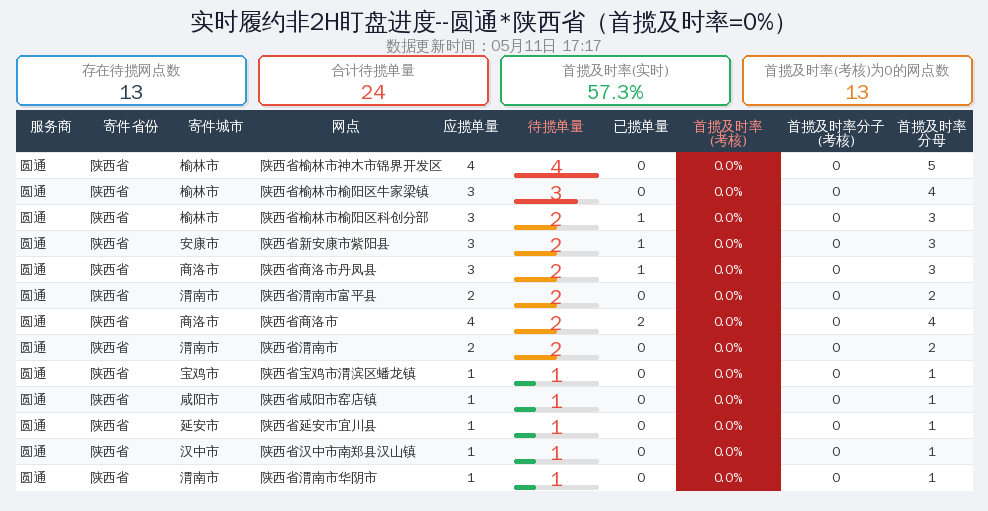Select 陕西省榆林市榆阳区牛家梁镇 网点 cell
Viewport: 988px width, 511px height.
(x=345, y=192)
